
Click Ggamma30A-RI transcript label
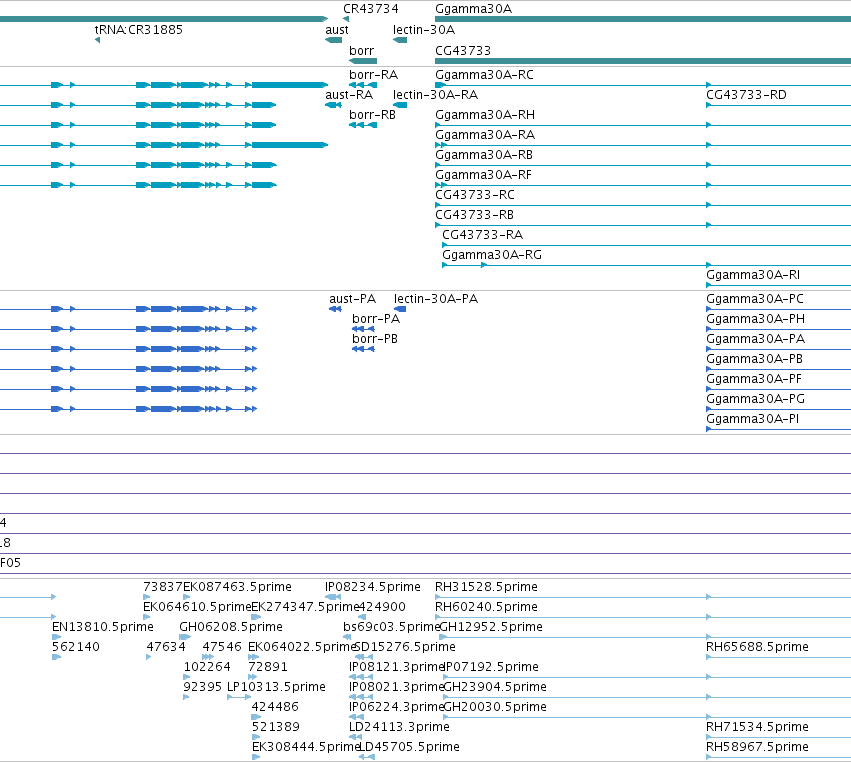coord(753,275)
